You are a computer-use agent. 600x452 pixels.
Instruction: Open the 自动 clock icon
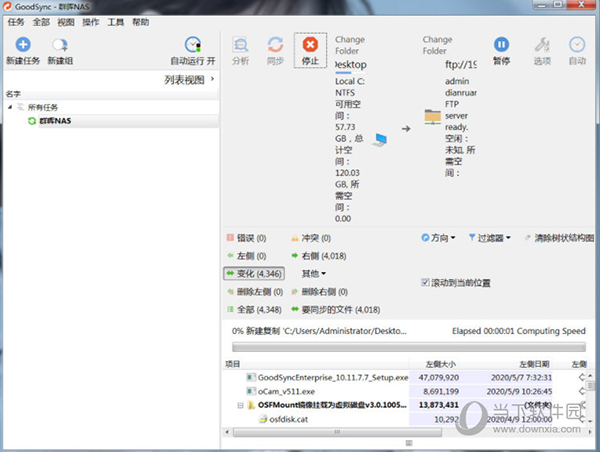pyautogui.click(x=577, y=45)
